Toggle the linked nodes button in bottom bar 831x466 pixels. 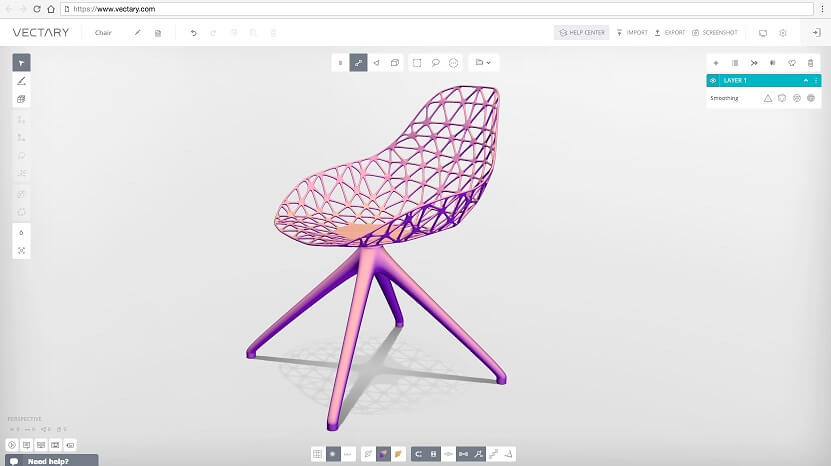click(x=463, y=454)
